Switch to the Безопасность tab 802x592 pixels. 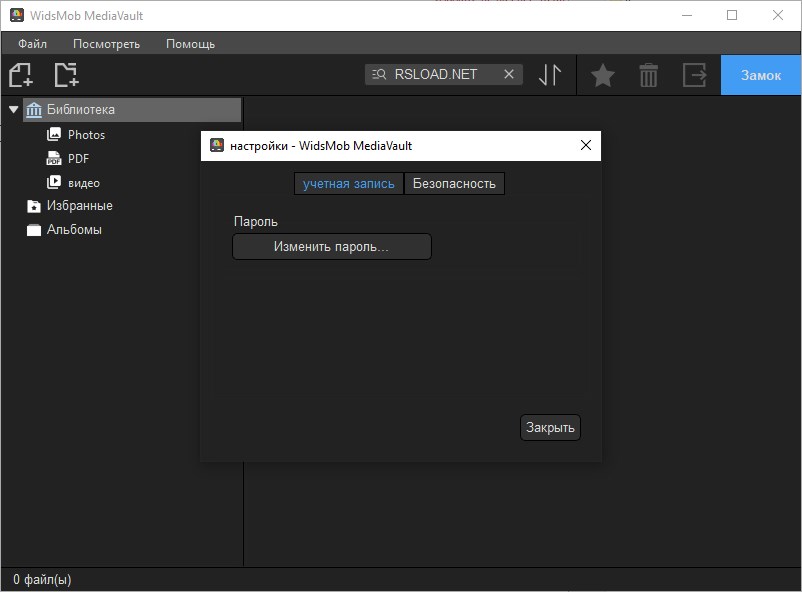[454, 183]
